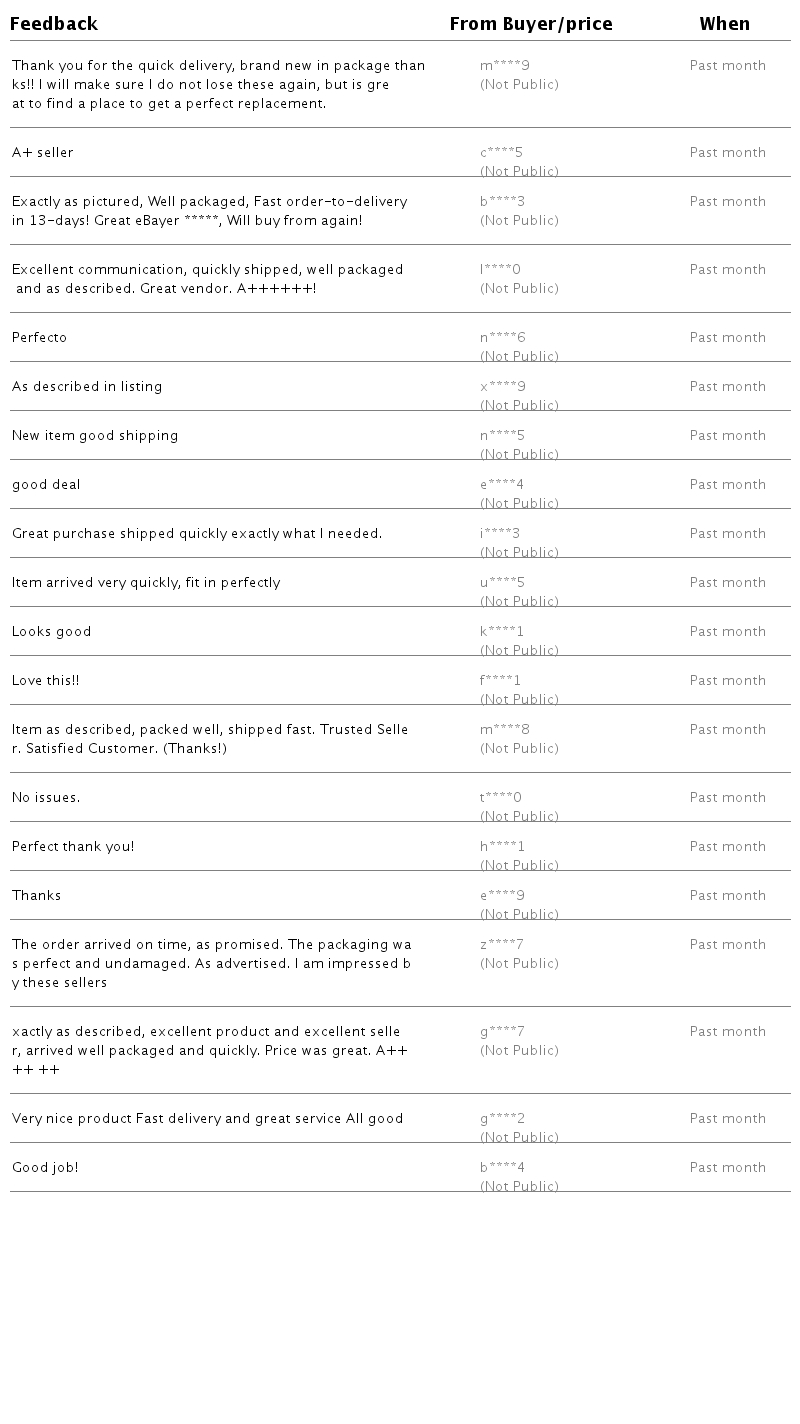Click the From Buyer/price column header
Screen dimensions: 800x1424
tap(531, 24)
